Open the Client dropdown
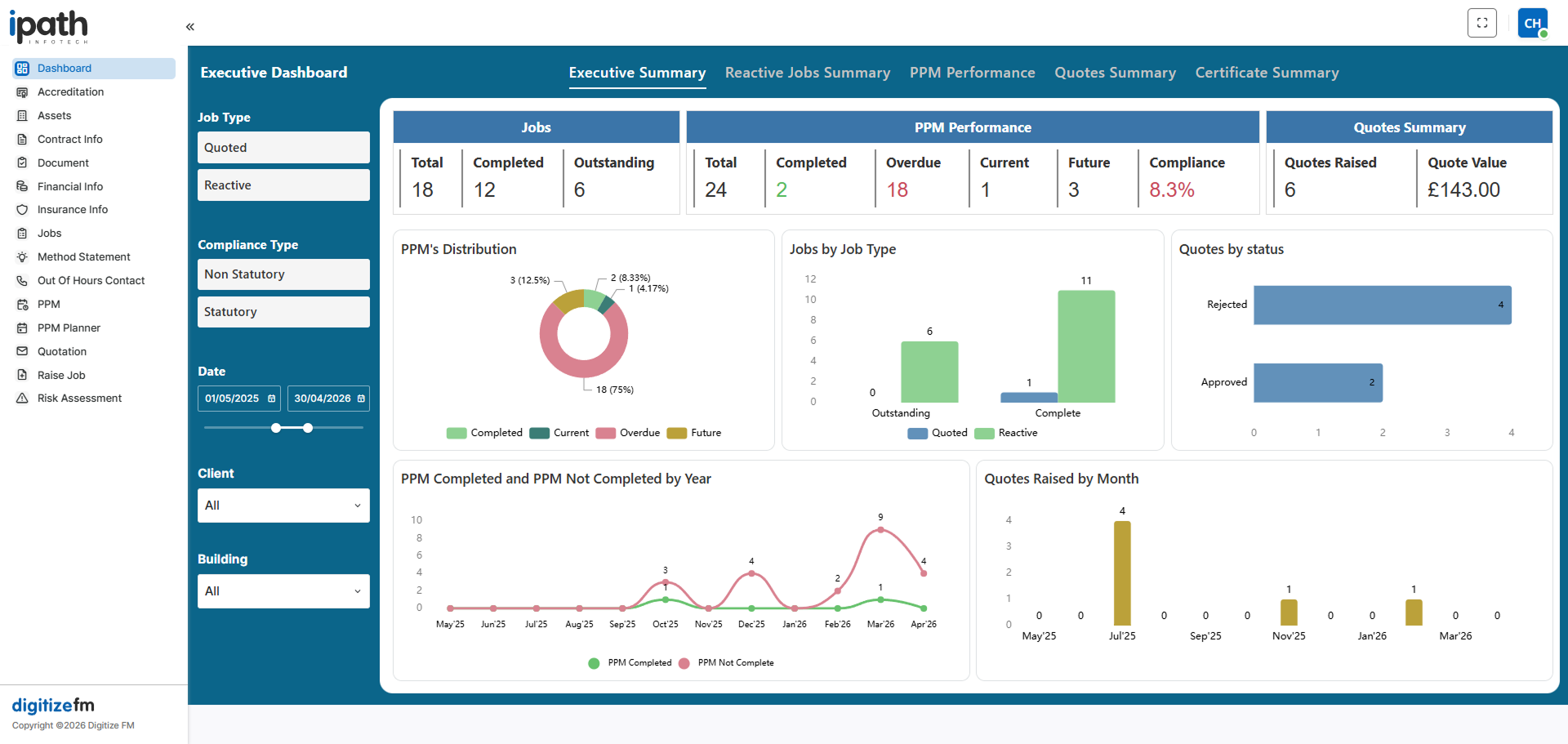The height and width of the screenshot is (744, 1568). point(283,506)
